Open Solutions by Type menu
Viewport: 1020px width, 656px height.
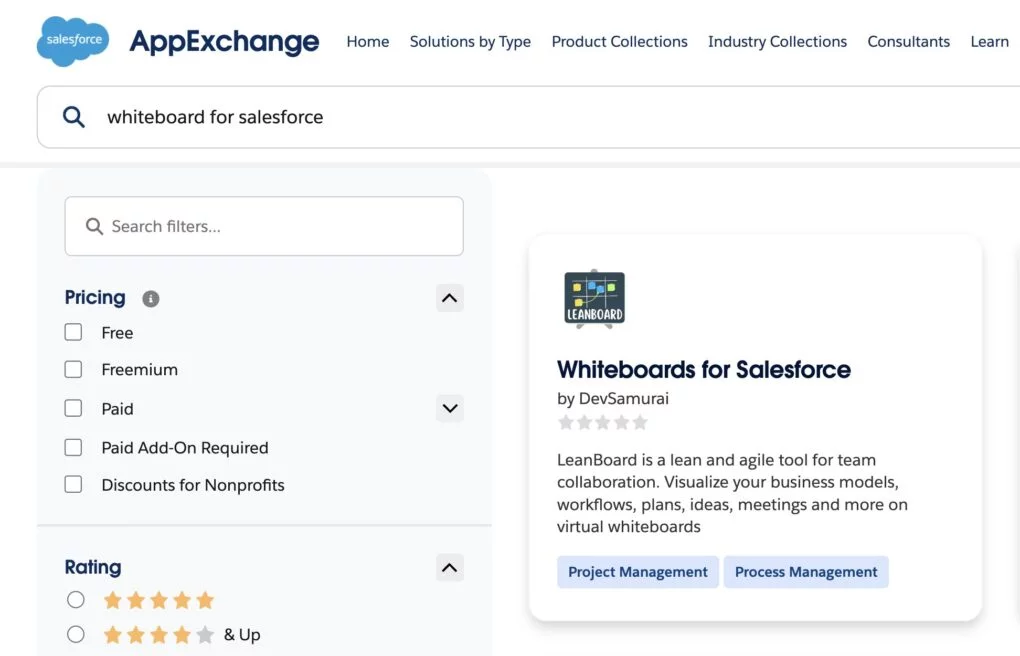coord(470,42)
